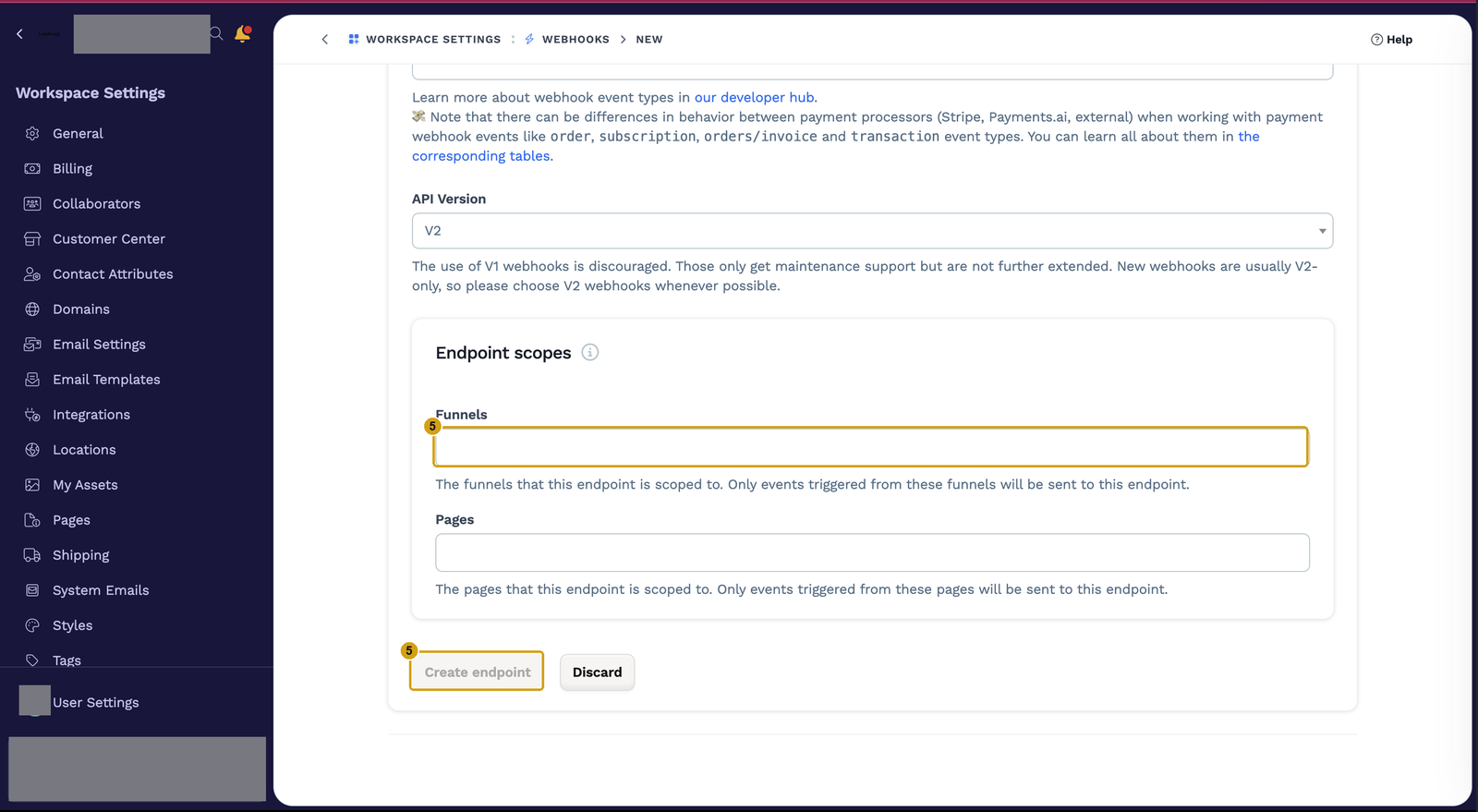Go back using the sidebar header arrow

(19, 33)
